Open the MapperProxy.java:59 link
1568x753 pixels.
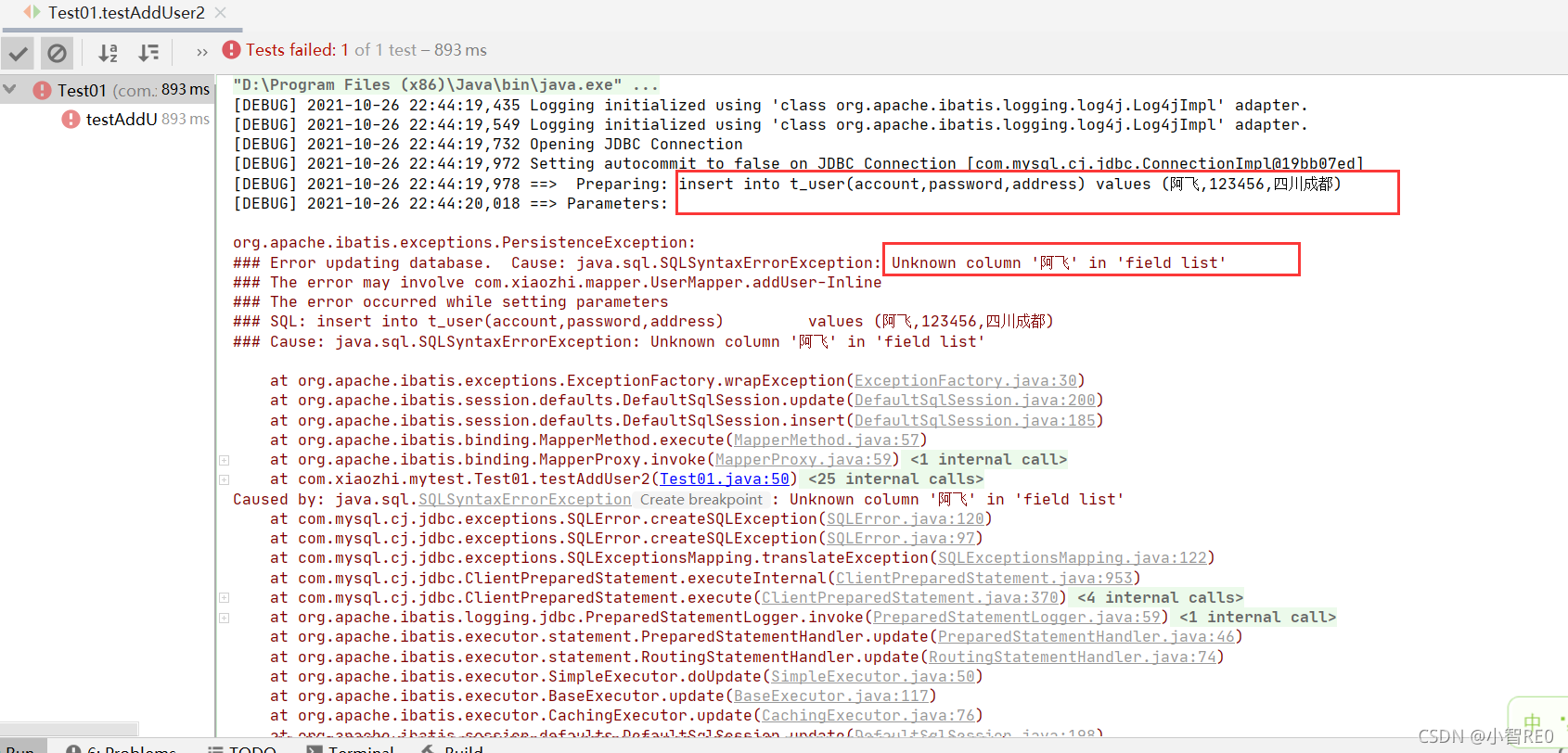(x=803, y=460)
